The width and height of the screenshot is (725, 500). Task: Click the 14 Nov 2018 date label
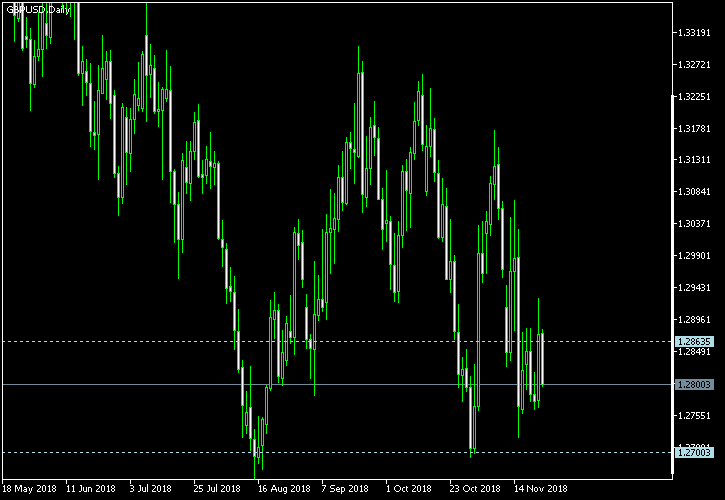tap(541, 489)
